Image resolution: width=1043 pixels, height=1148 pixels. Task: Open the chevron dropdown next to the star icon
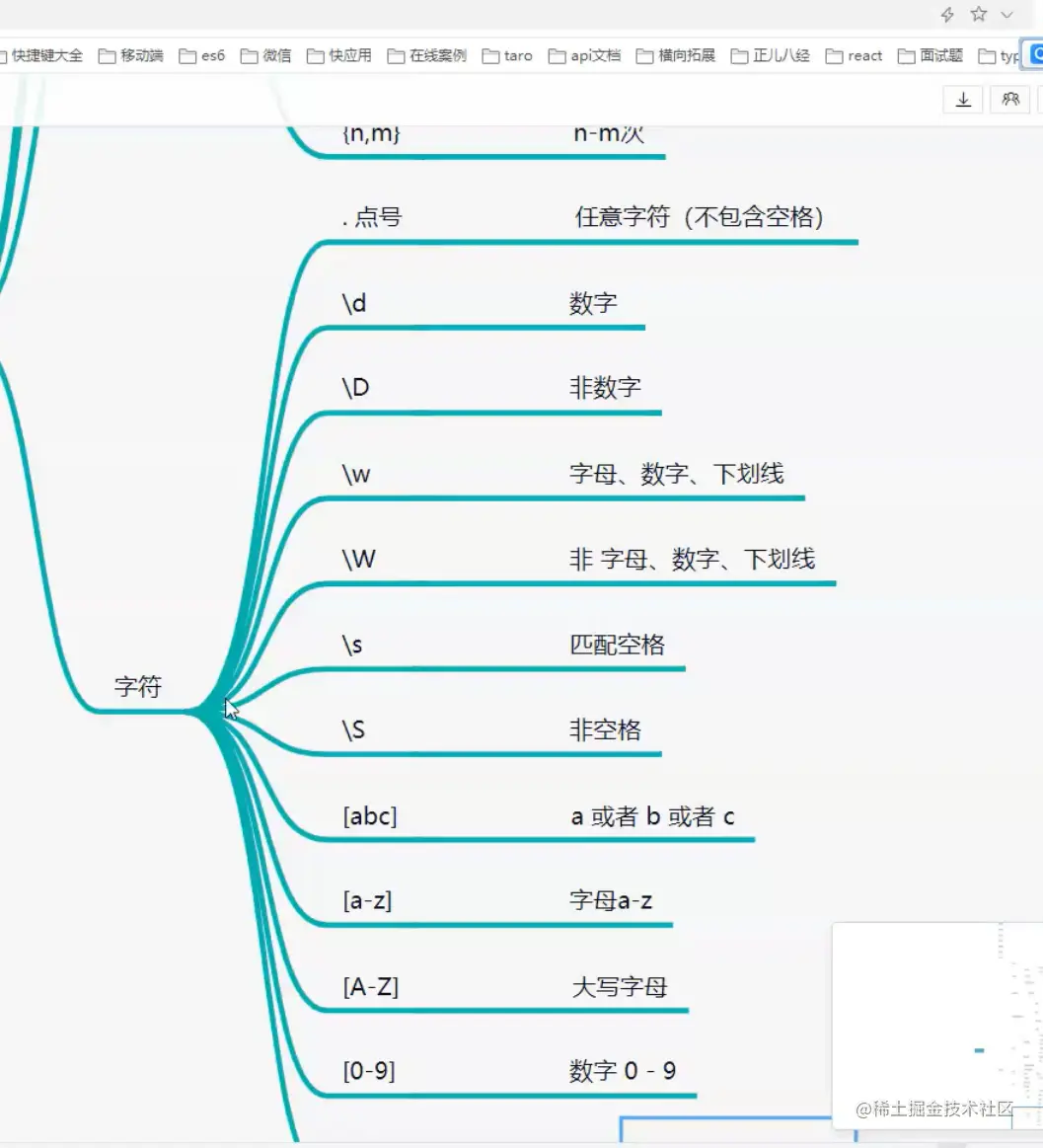1006,14
